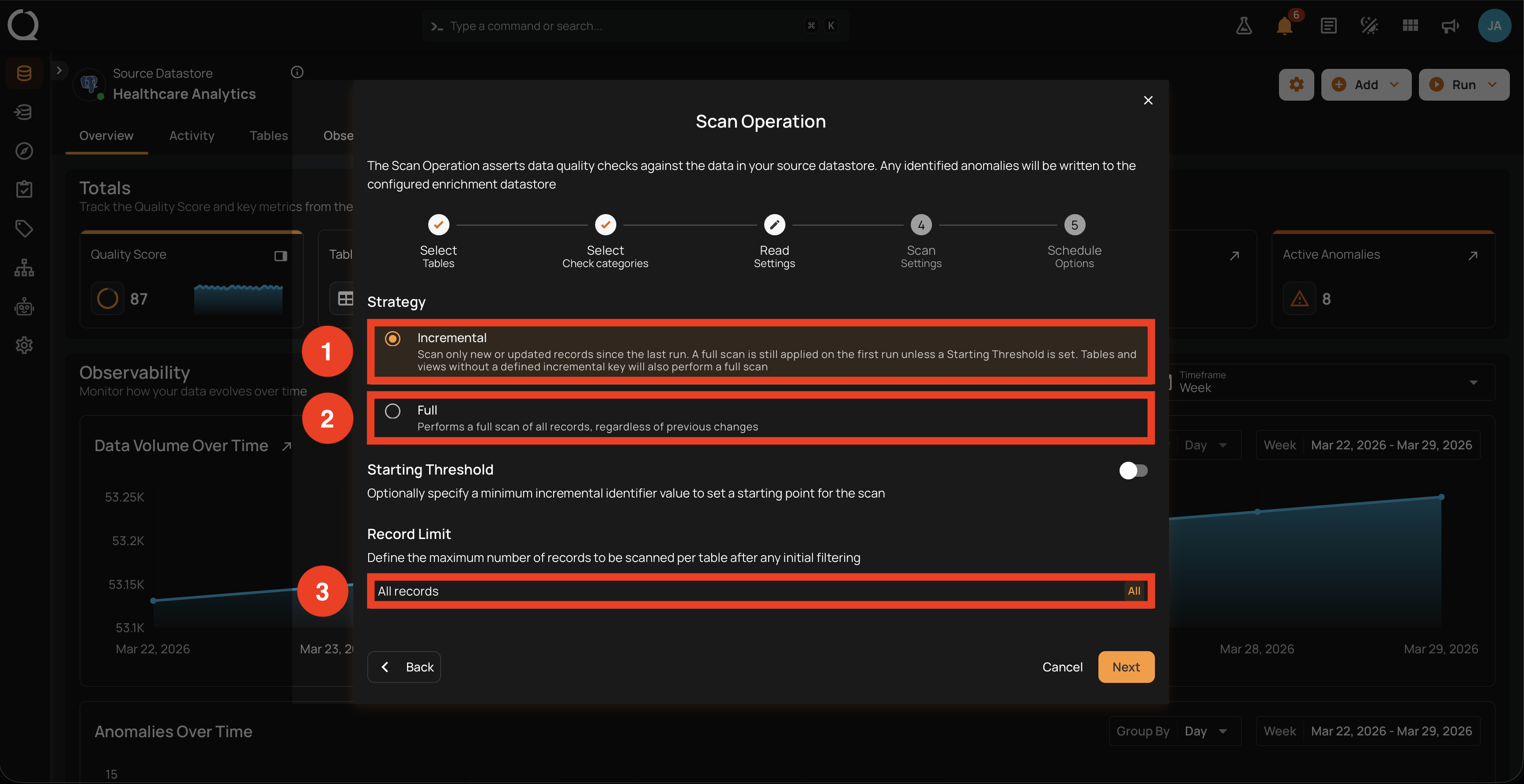Close the Scan Operation dialog
1524x784 pixels.
1148,101
